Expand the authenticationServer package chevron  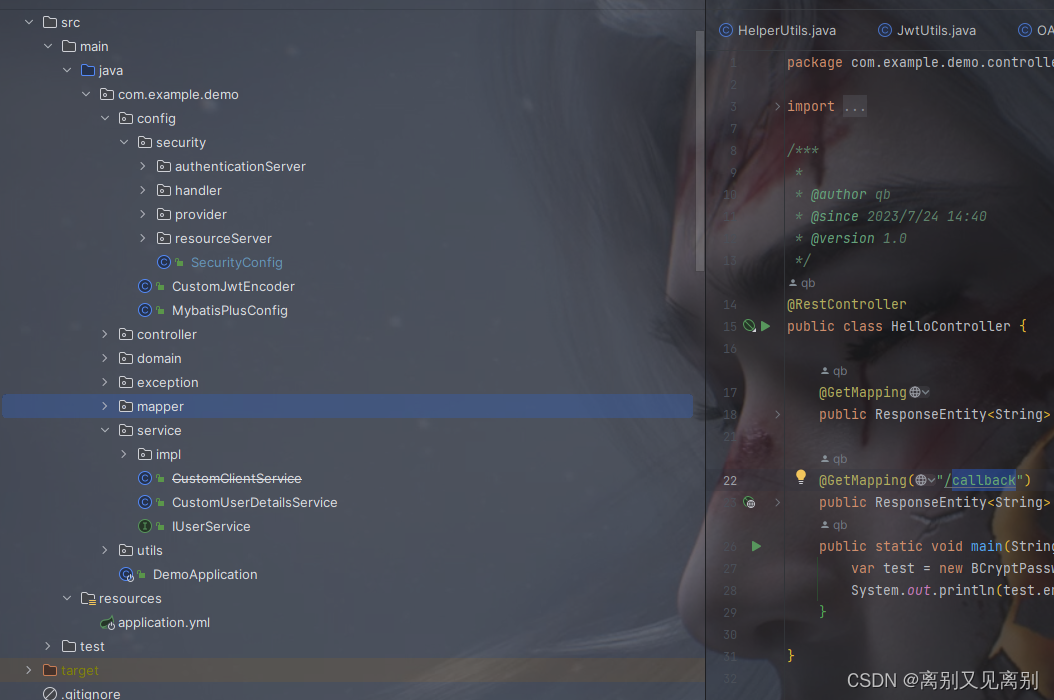[x=143, y=166]
